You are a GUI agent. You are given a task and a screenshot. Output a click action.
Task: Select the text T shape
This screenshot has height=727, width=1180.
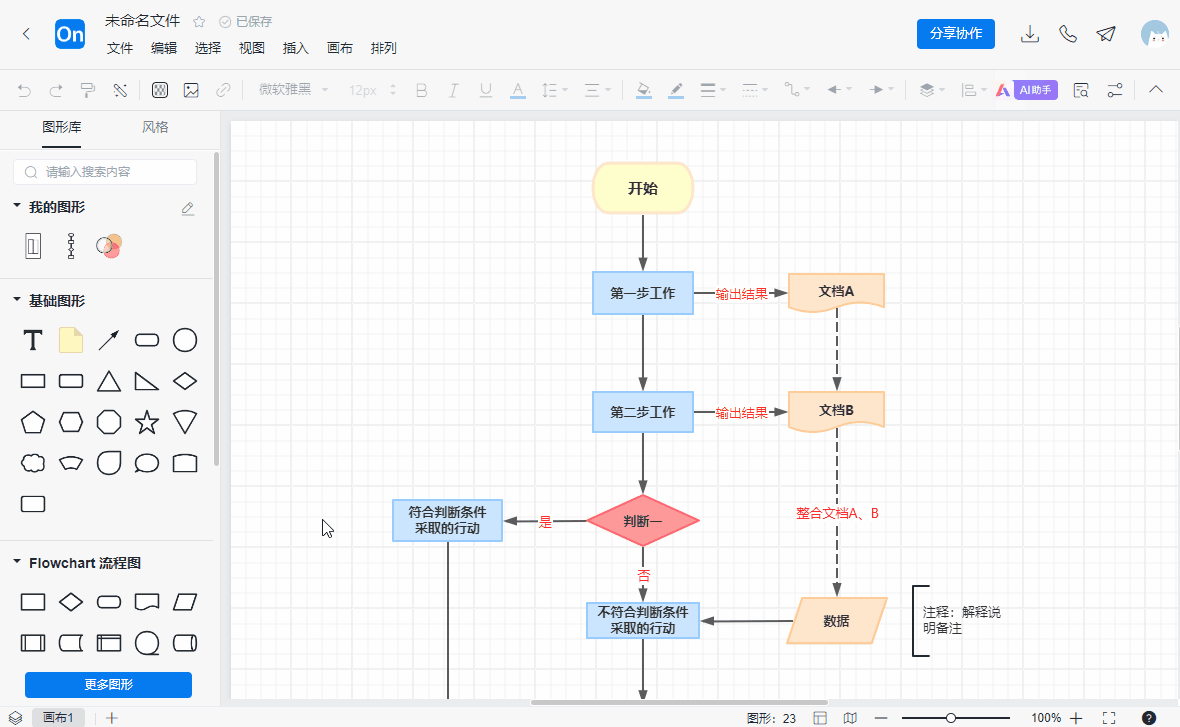coord(32,340)
